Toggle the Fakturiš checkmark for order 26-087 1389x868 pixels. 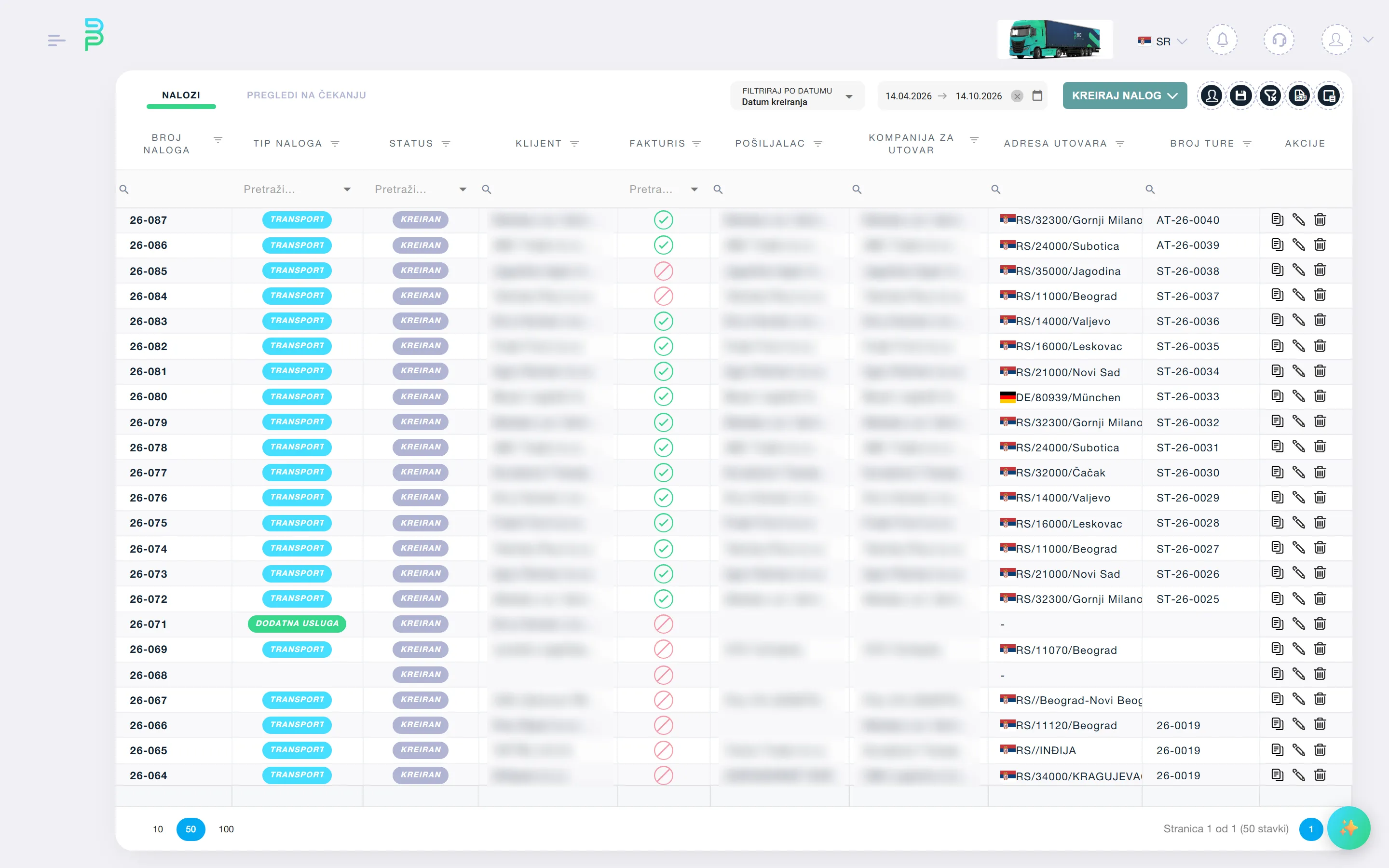click(664, 220)
